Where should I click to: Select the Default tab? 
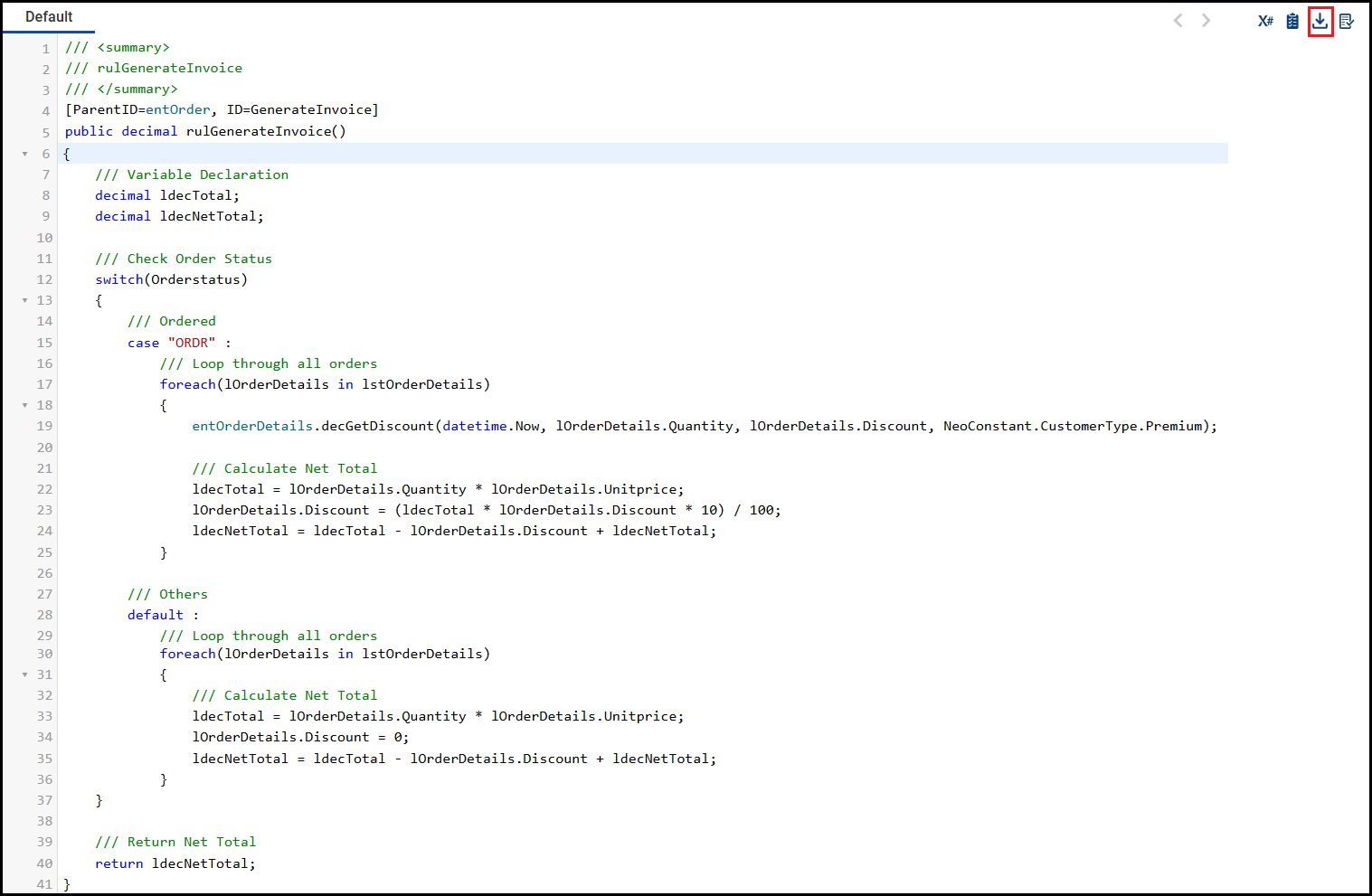pos(49,17)
